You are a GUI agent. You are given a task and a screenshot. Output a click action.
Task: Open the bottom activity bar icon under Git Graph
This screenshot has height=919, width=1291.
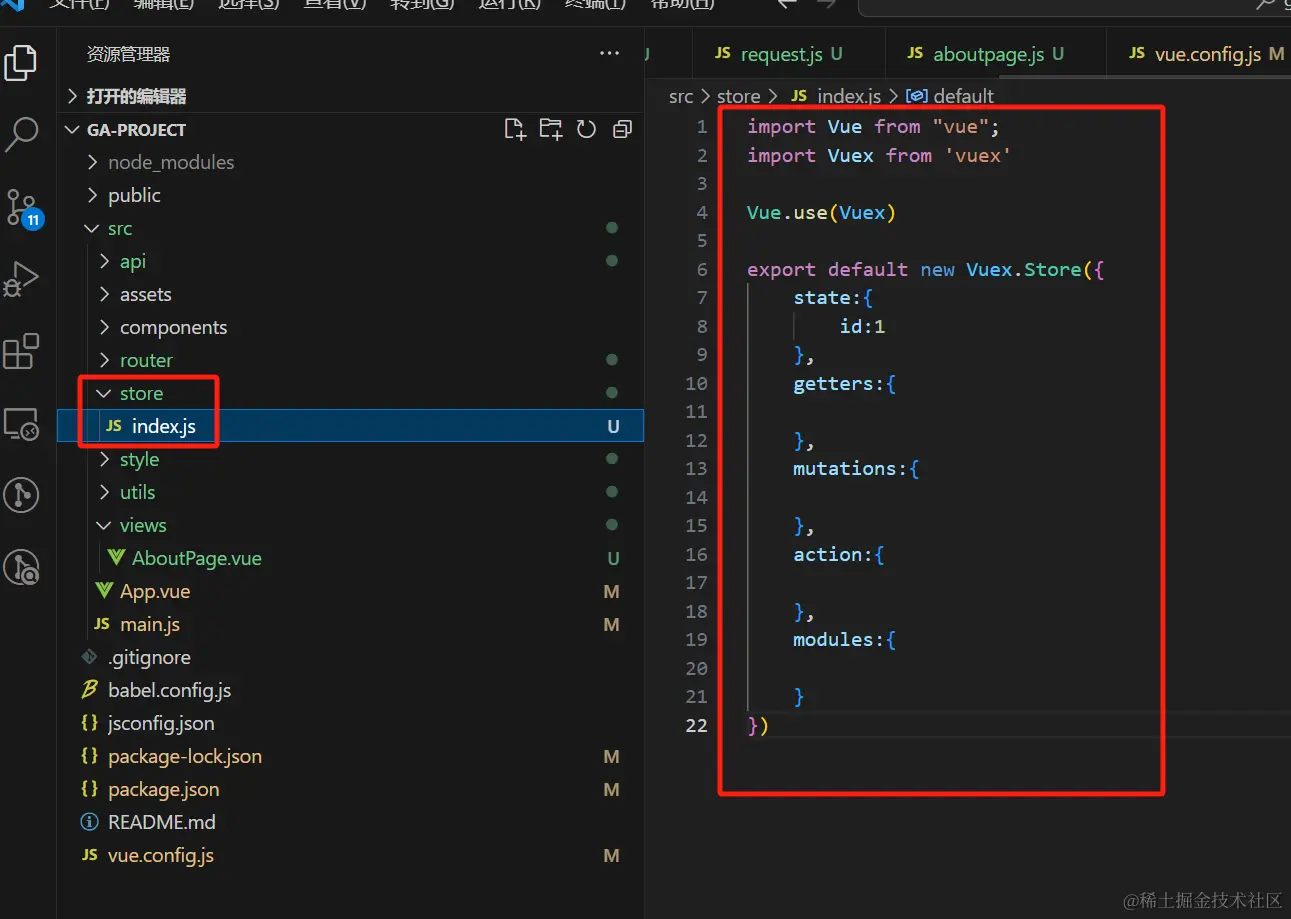coord(21,567)
